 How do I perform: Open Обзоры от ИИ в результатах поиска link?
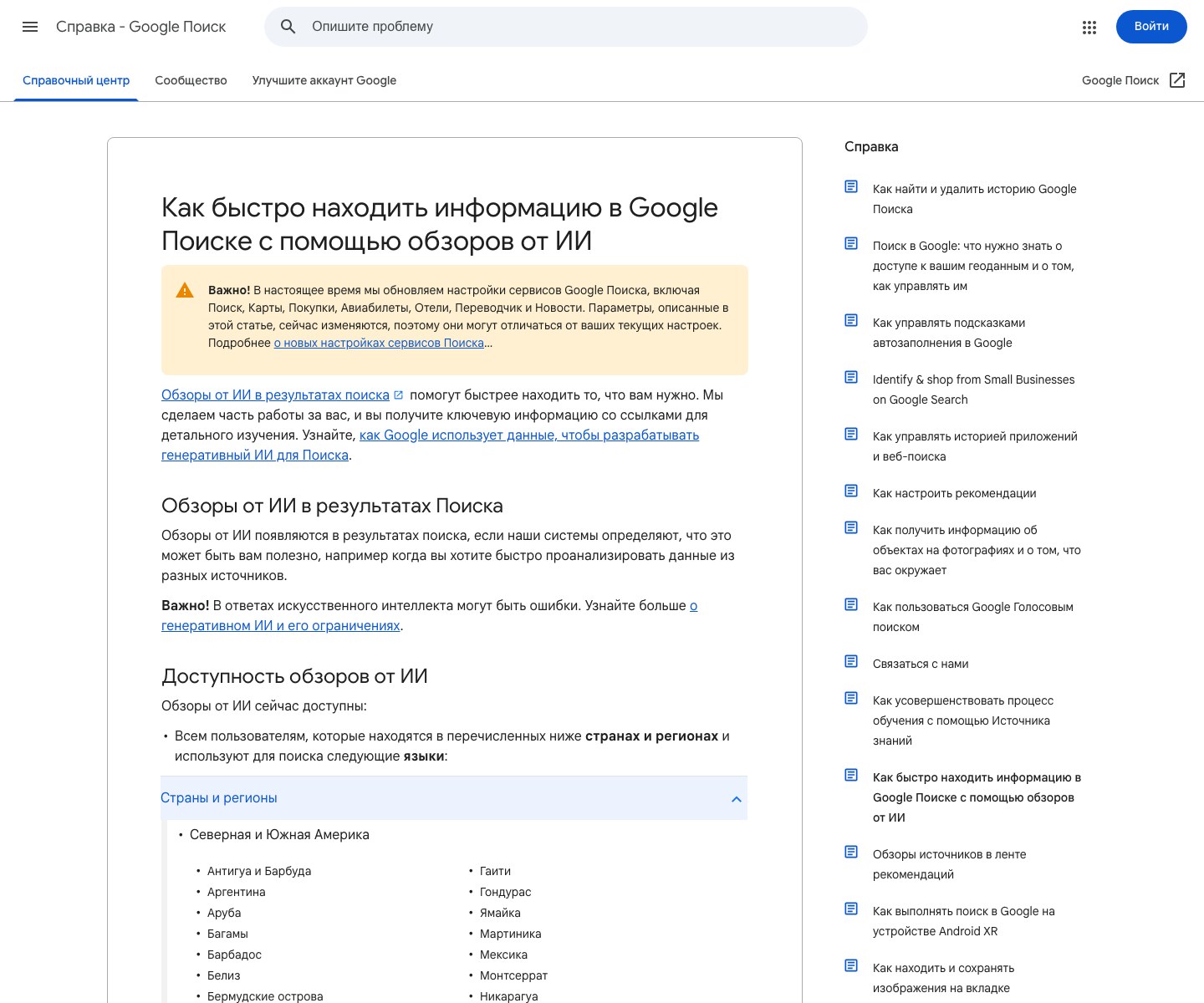click(x=275, y=395)
